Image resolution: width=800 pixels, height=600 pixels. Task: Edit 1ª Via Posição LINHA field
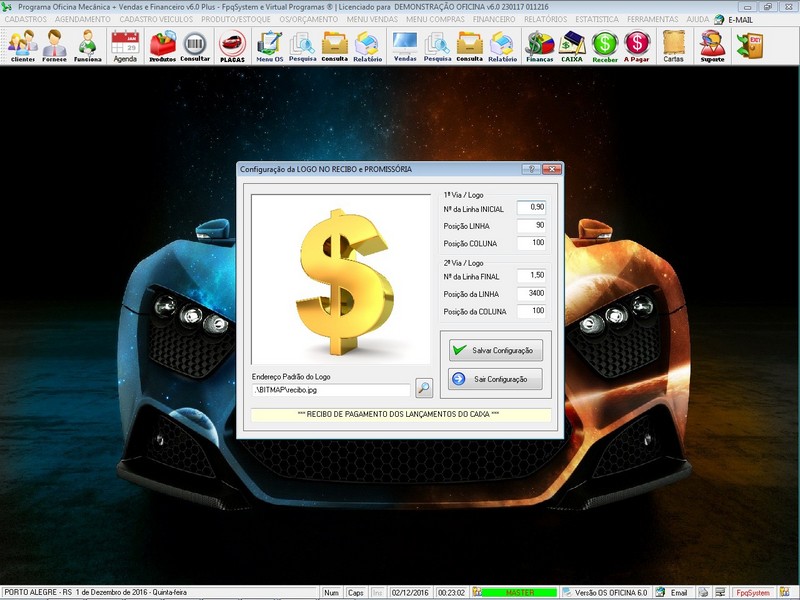coord(531,226)
